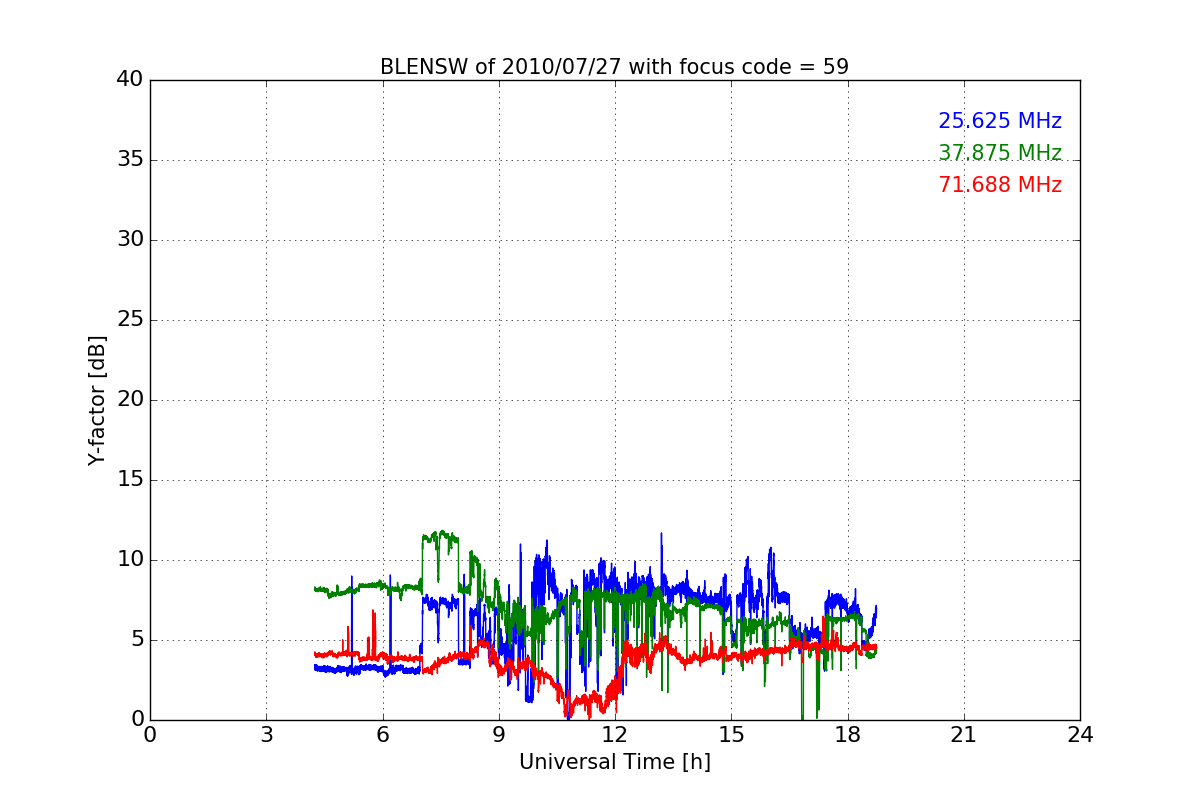The height and width of the screenshot is (800, 1200).
Task: Click x-axis tick value 3
Action: (266, 735)
